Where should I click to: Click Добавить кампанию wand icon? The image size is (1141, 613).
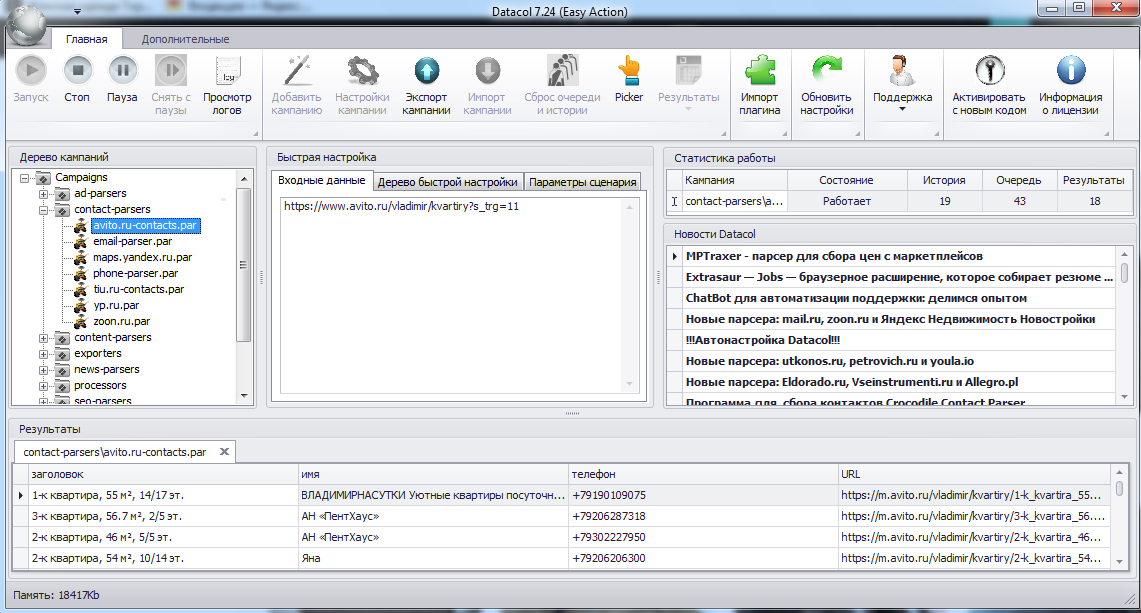(297, 71)
